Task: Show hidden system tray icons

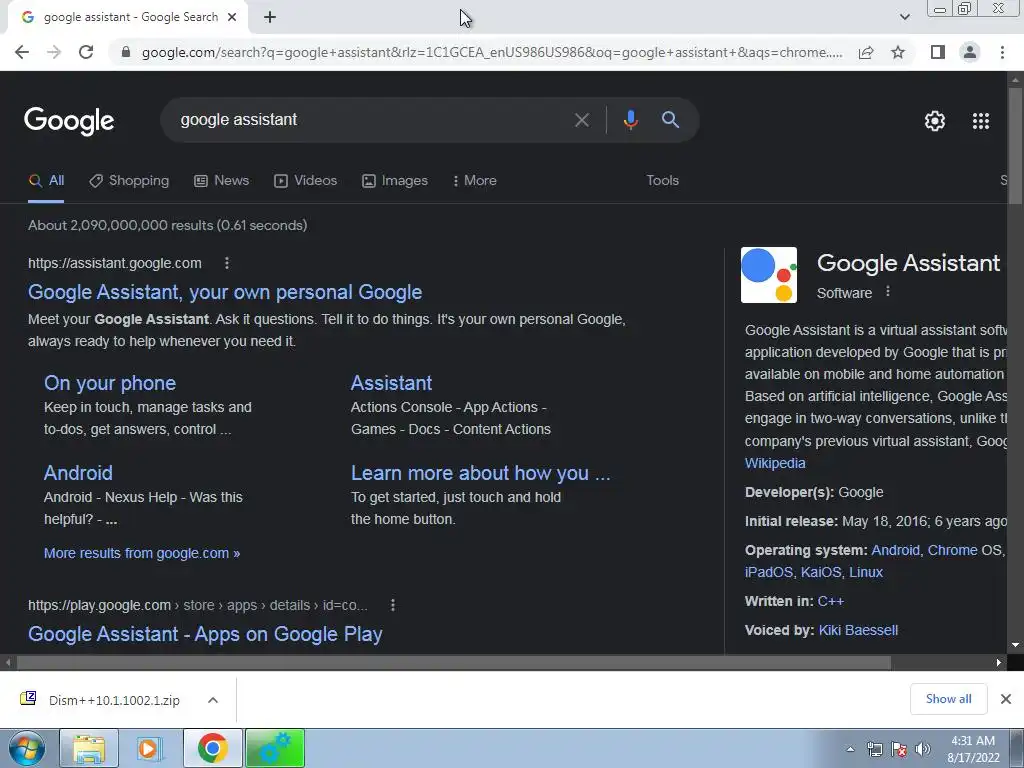Action: coord(850,749)
